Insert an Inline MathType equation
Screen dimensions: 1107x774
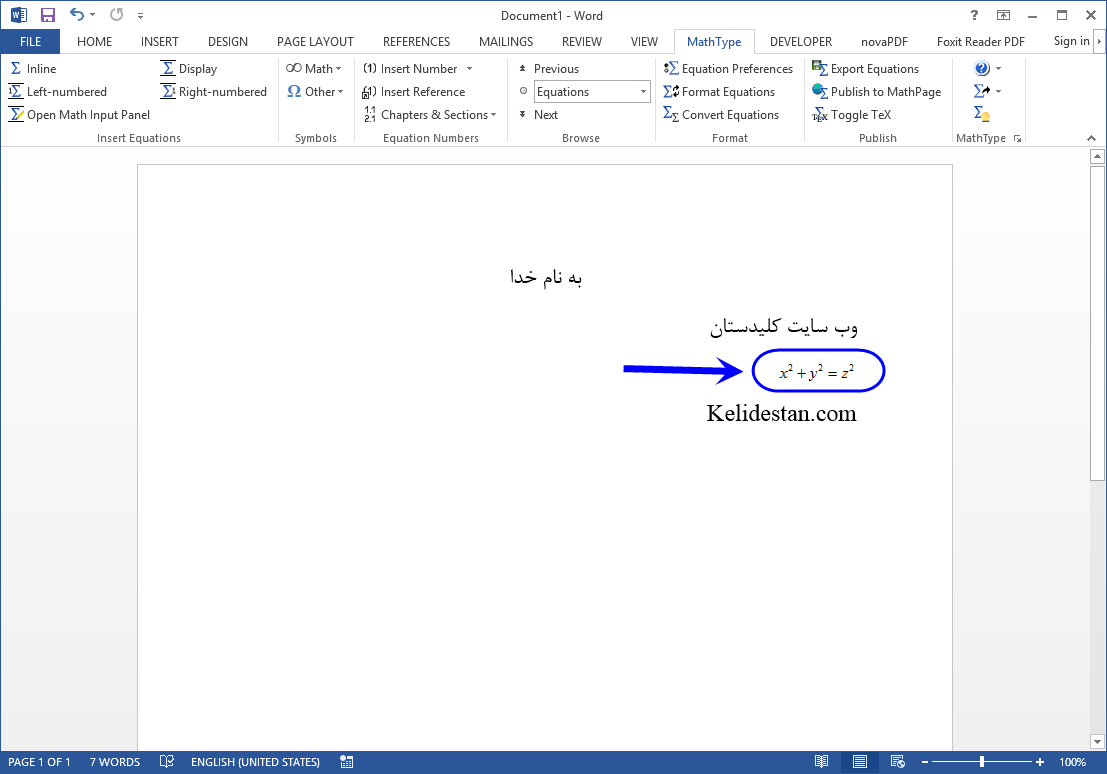[x=33, y=69]
